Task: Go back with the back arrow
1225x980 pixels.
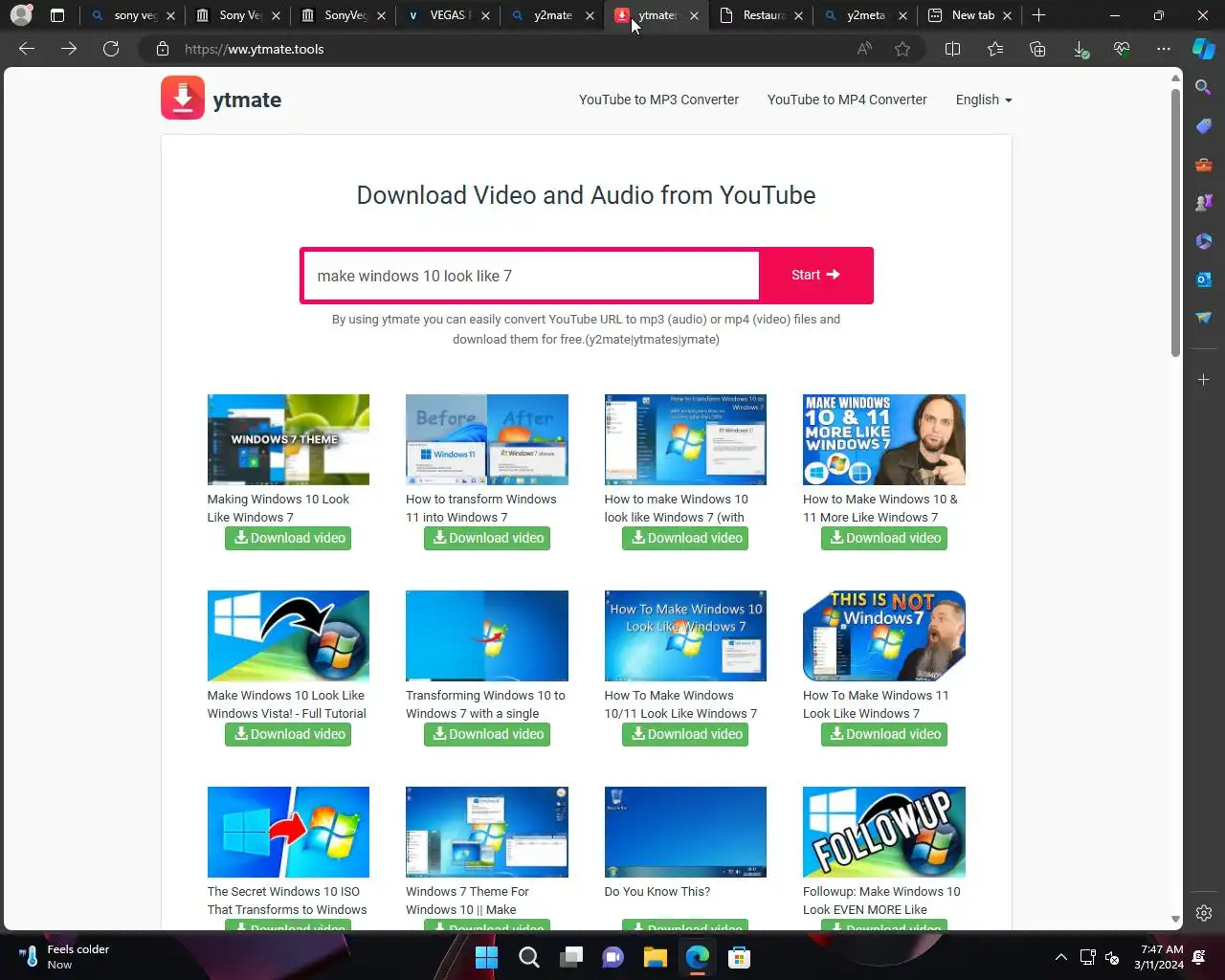Action: pos(27,49)
